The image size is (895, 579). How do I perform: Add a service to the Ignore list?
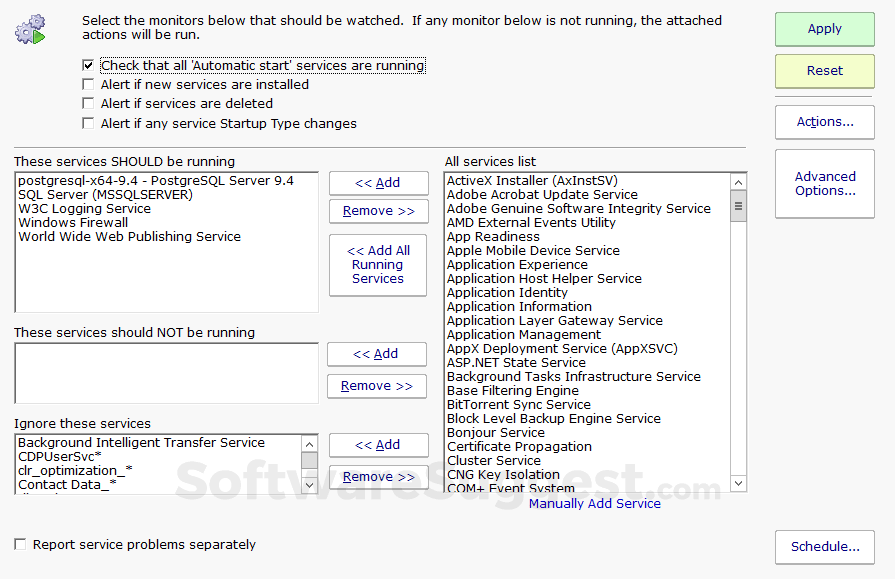pyautogui.click(x=378, y=445)
